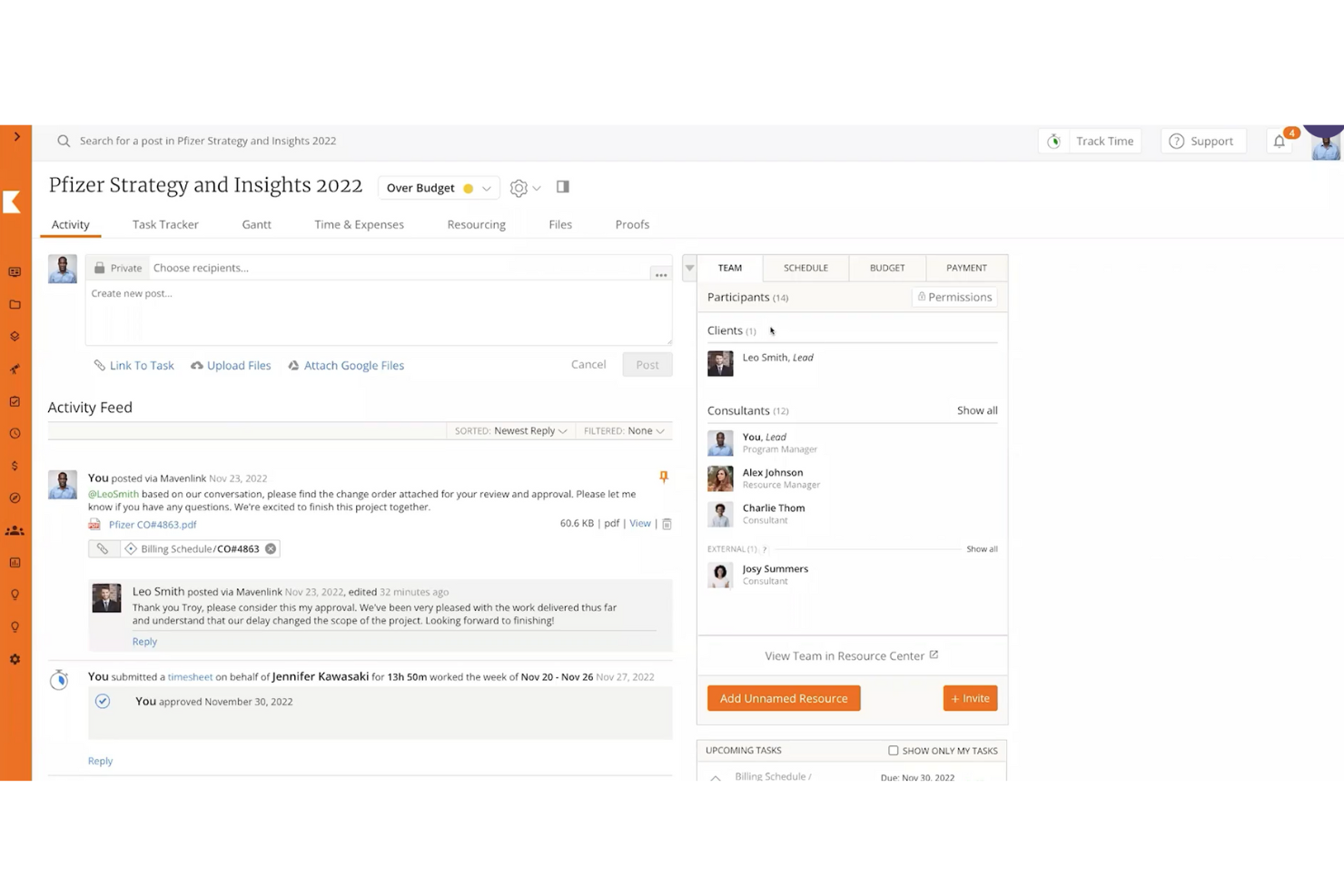Click the notification bell with badge 4
Screen dimensions: 1344x896
(x=1280, y=141)
